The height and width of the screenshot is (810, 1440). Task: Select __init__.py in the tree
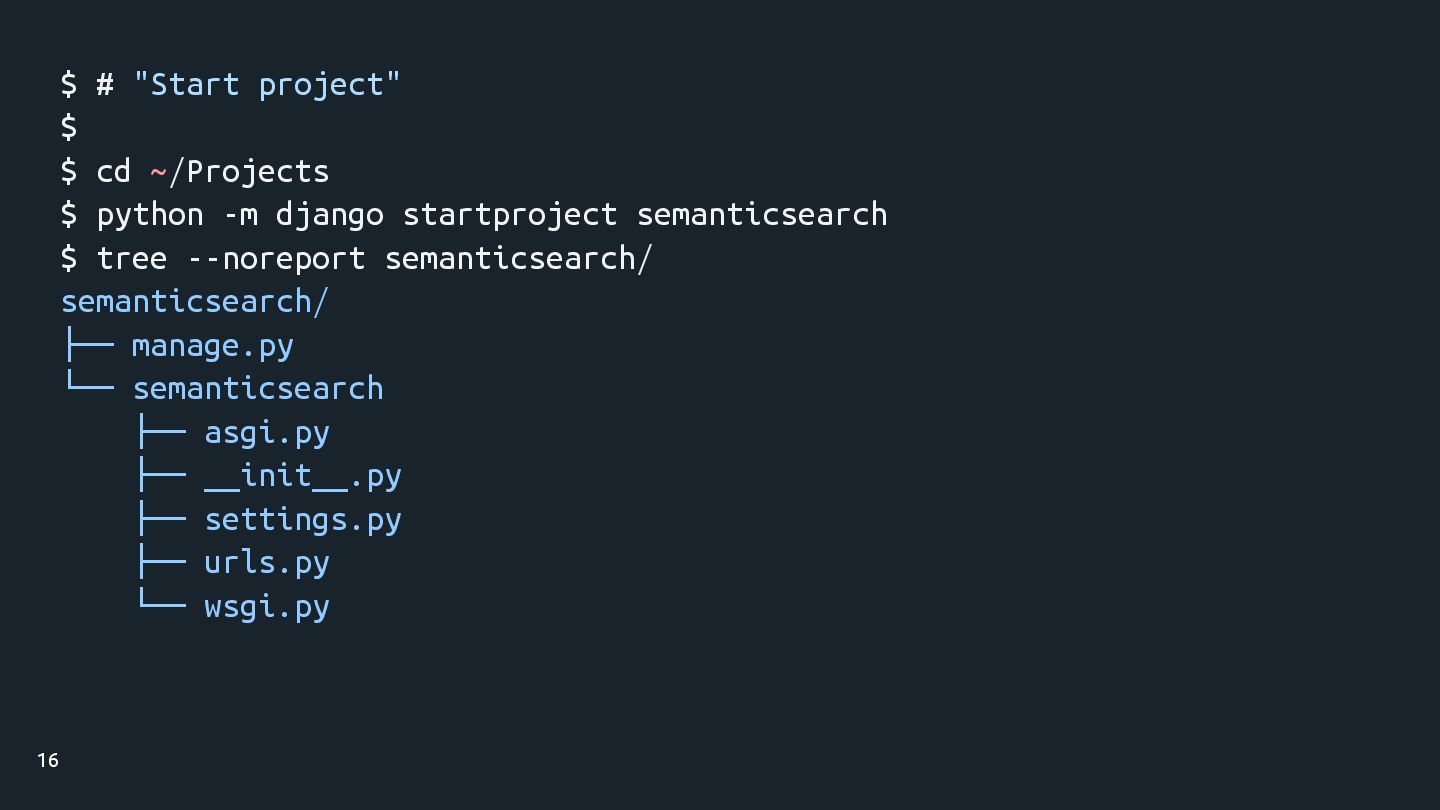(x=303, y=476)
